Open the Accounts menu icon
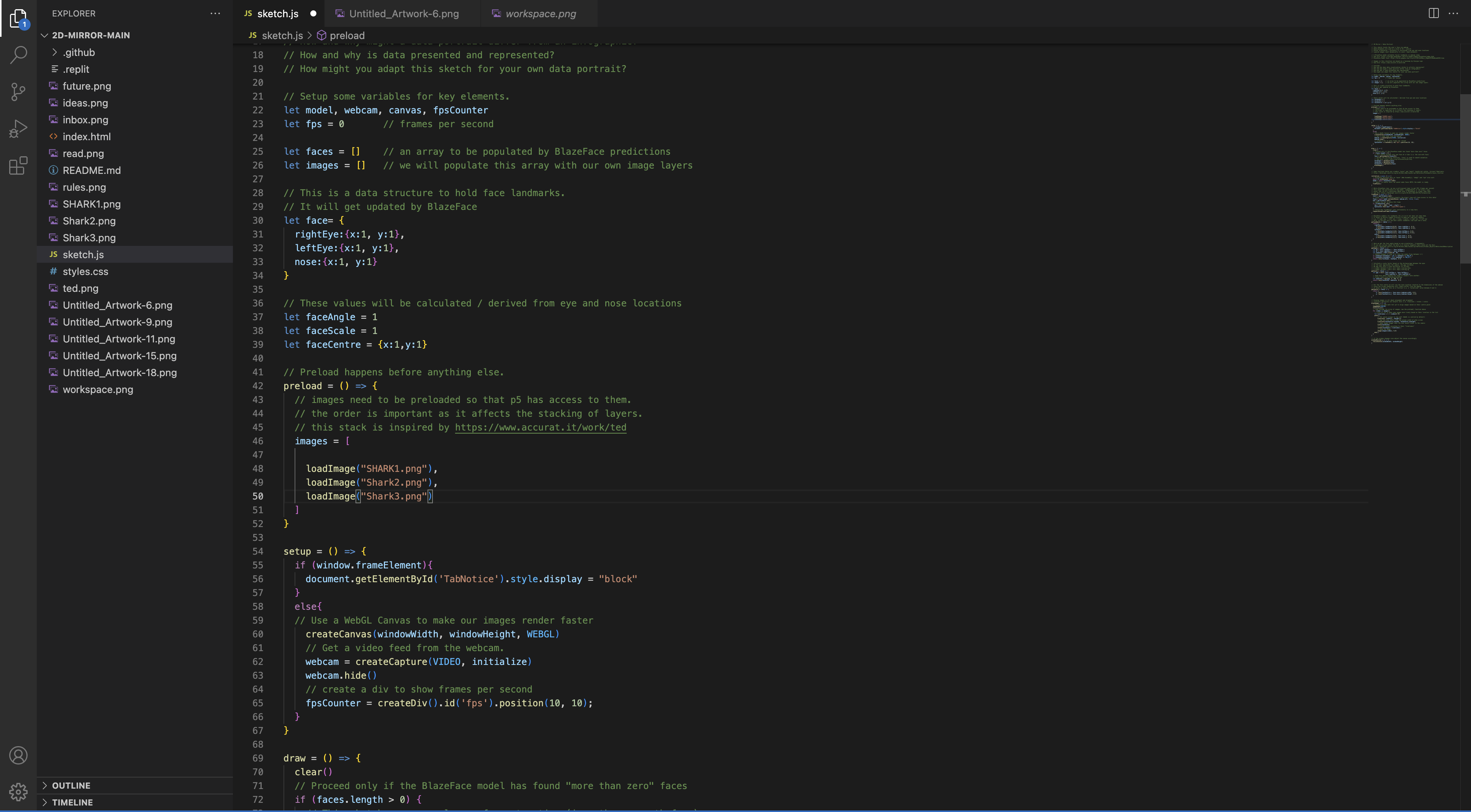This screenshot has width=1471, height=812. point(18,755)
